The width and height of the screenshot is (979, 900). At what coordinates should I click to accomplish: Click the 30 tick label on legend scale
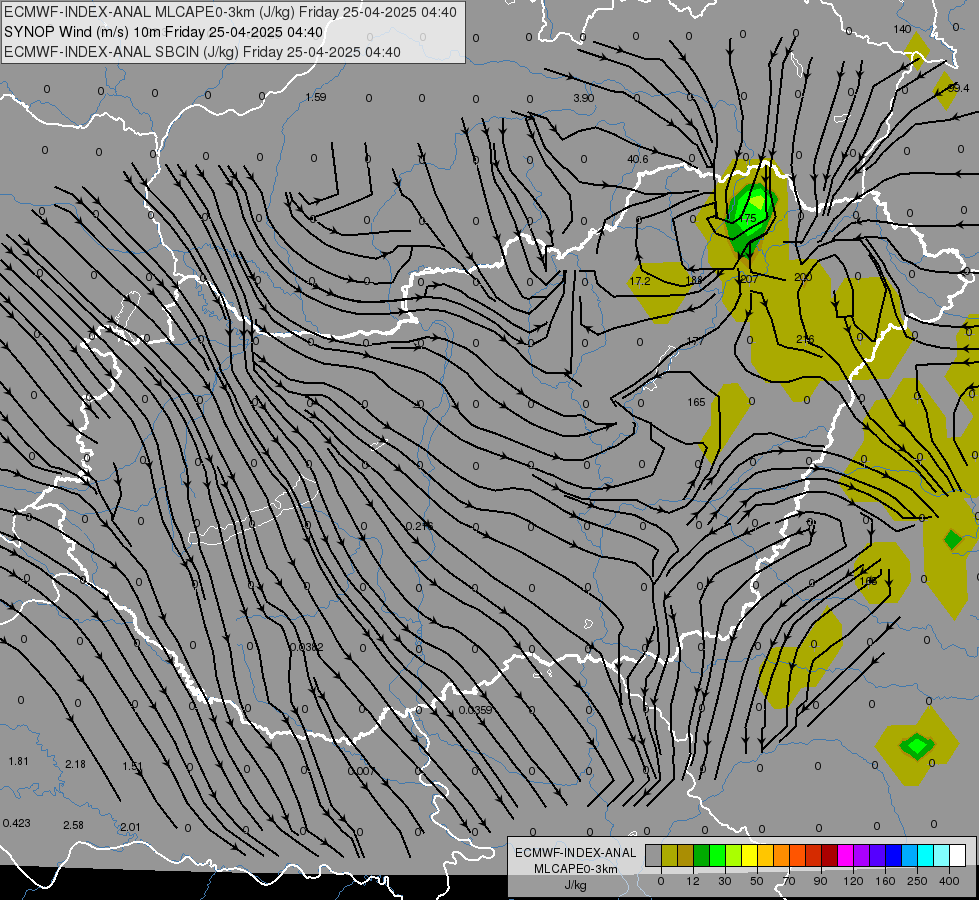tap(724, 881)
